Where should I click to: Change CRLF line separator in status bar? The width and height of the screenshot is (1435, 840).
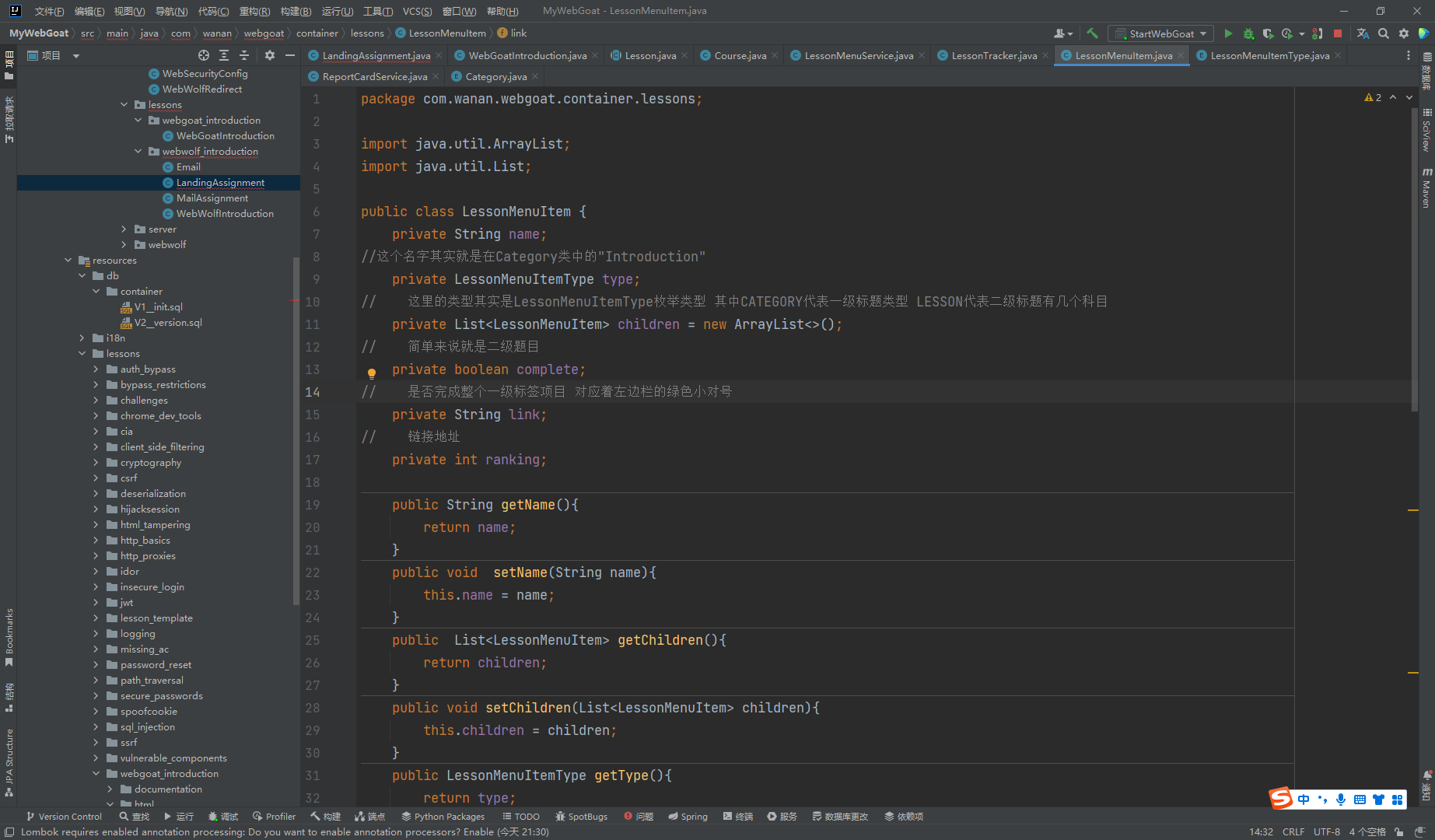point(1293,831)
